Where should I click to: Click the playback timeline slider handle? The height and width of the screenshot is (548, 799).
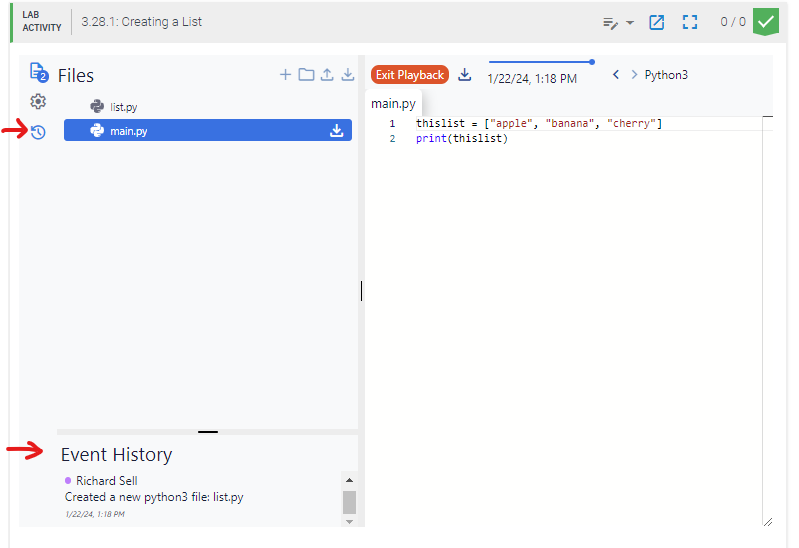click(592, 62)
